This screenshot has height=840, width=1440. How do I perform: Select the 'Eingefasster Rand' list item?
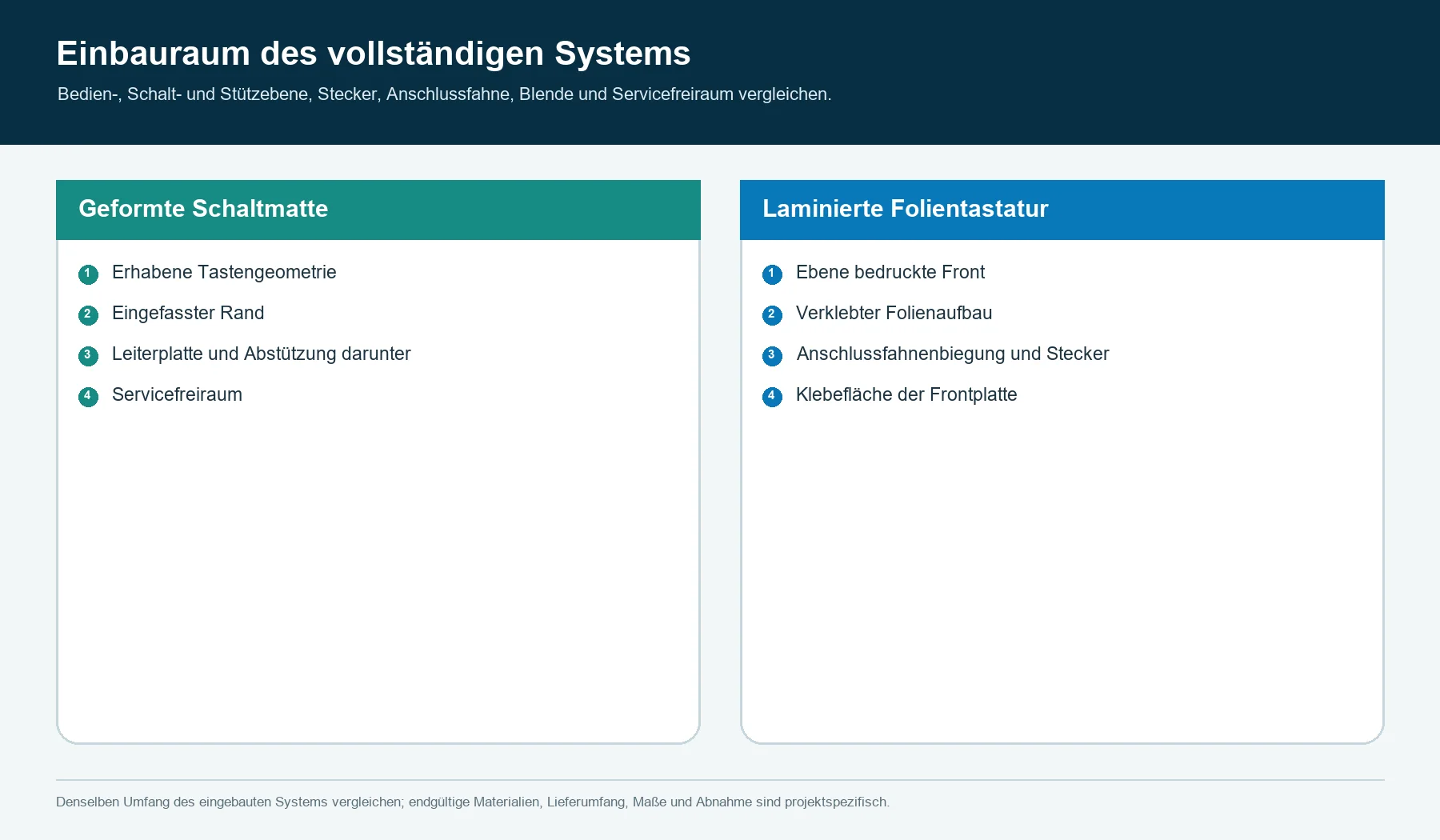click(x=188, y=314)
